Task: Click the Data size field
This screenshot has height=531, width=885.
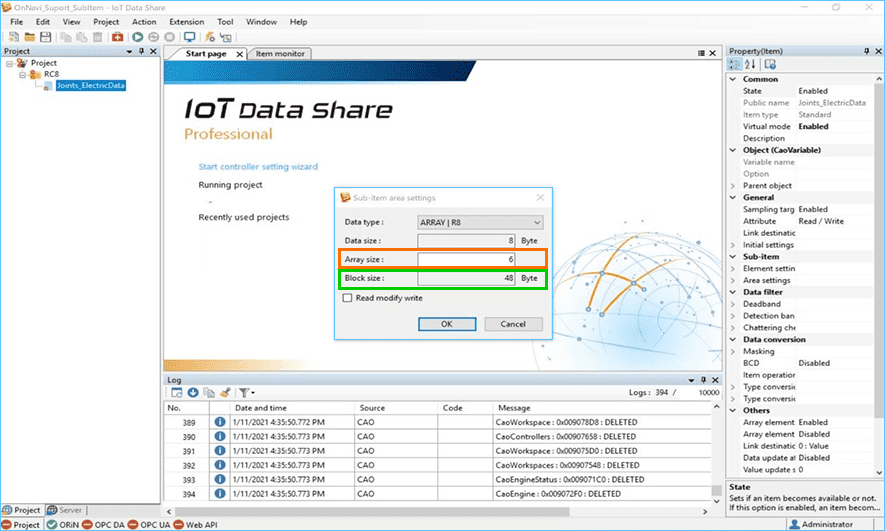Action: (466, 241)
